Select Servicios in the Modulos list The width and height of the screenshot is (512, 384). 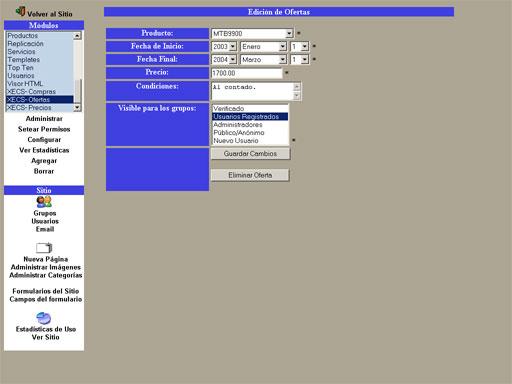[40, 52]
